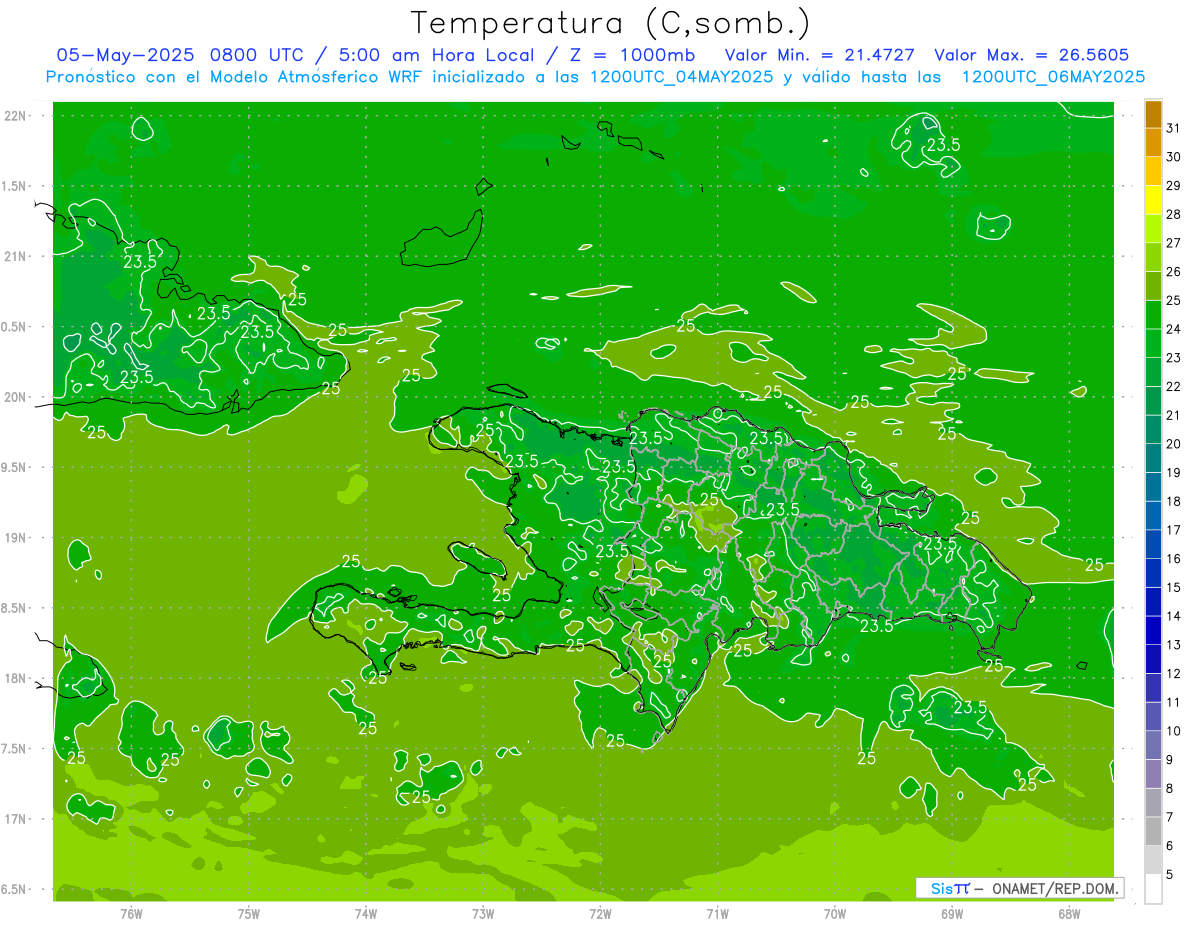Click the '72W' longitude label
This screenshot has height=927, width=1200.
[x=600, y=913]
